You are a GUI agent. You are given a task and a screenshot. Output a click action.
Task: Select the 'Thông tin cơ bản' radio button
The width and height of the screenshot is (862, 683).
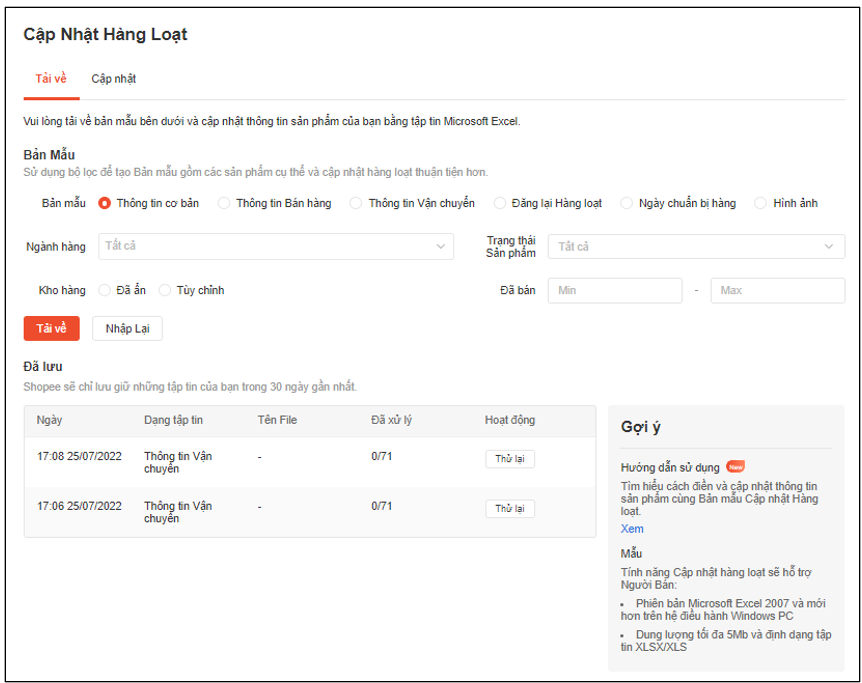[107, 203]
